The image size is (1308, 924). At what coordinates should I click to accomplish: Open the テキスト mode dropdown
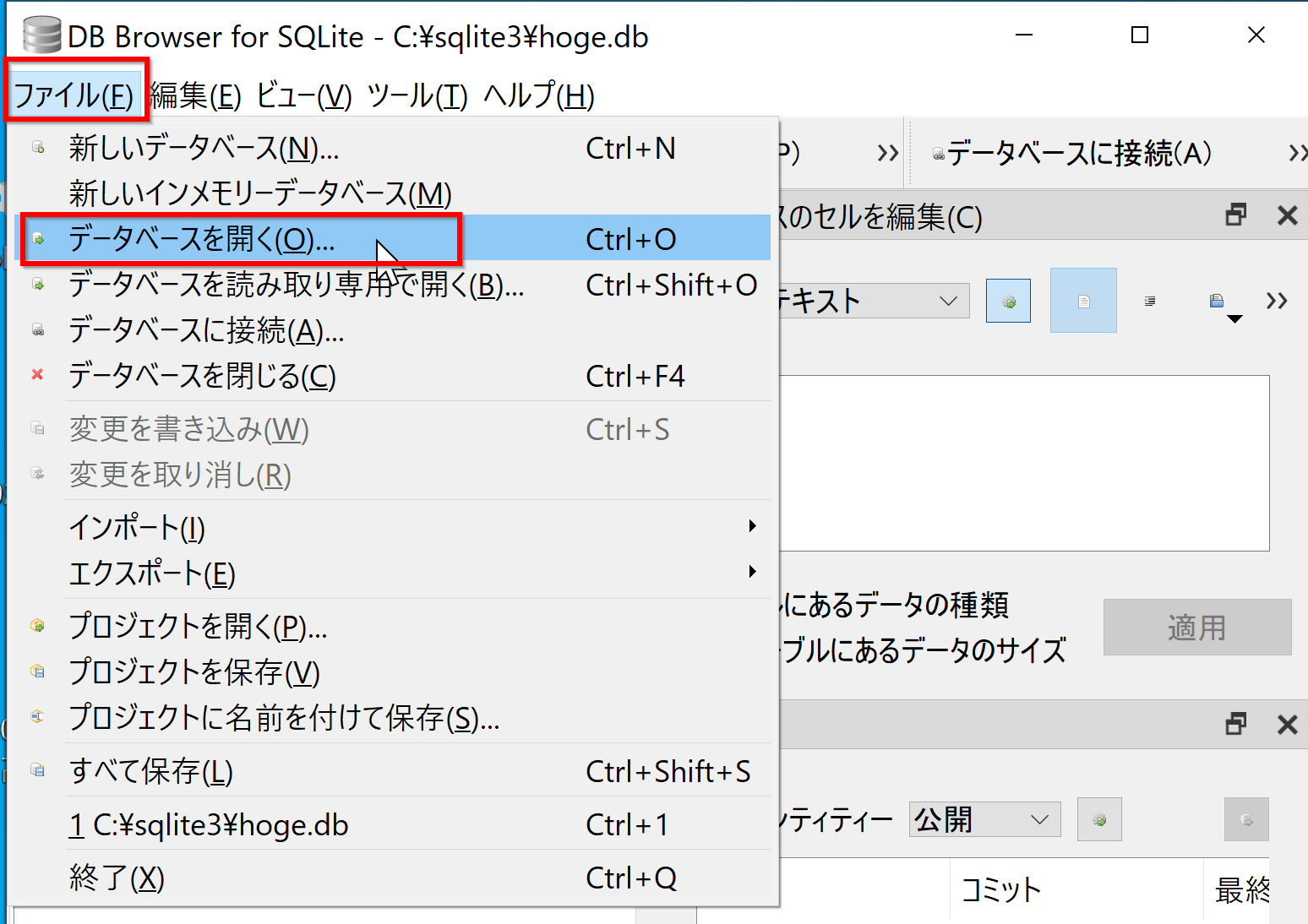coord(873,301)
